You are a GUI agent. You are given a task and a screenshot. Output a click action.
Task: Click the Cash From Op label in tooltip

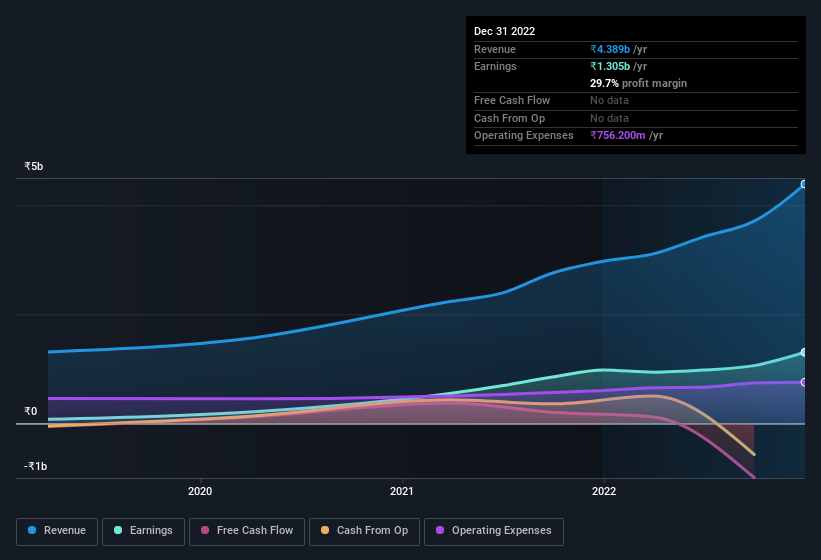pos(509,118)
